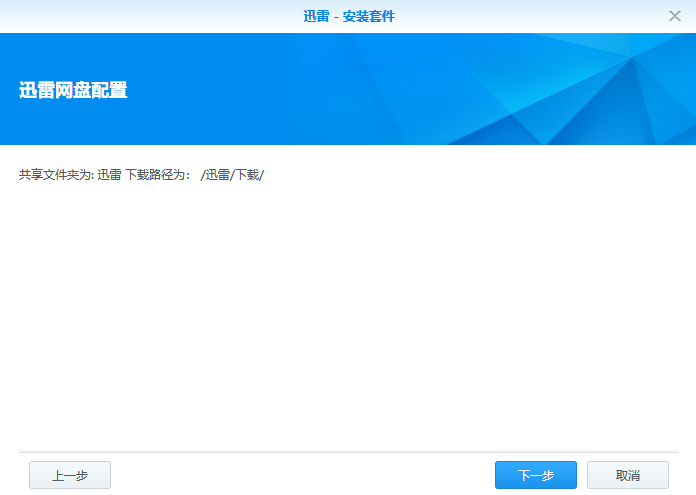Click the word 安装套件 in title bar
The width and height of the screenshot is (696, 495).
pyautogui.click(x=368, y=16)
